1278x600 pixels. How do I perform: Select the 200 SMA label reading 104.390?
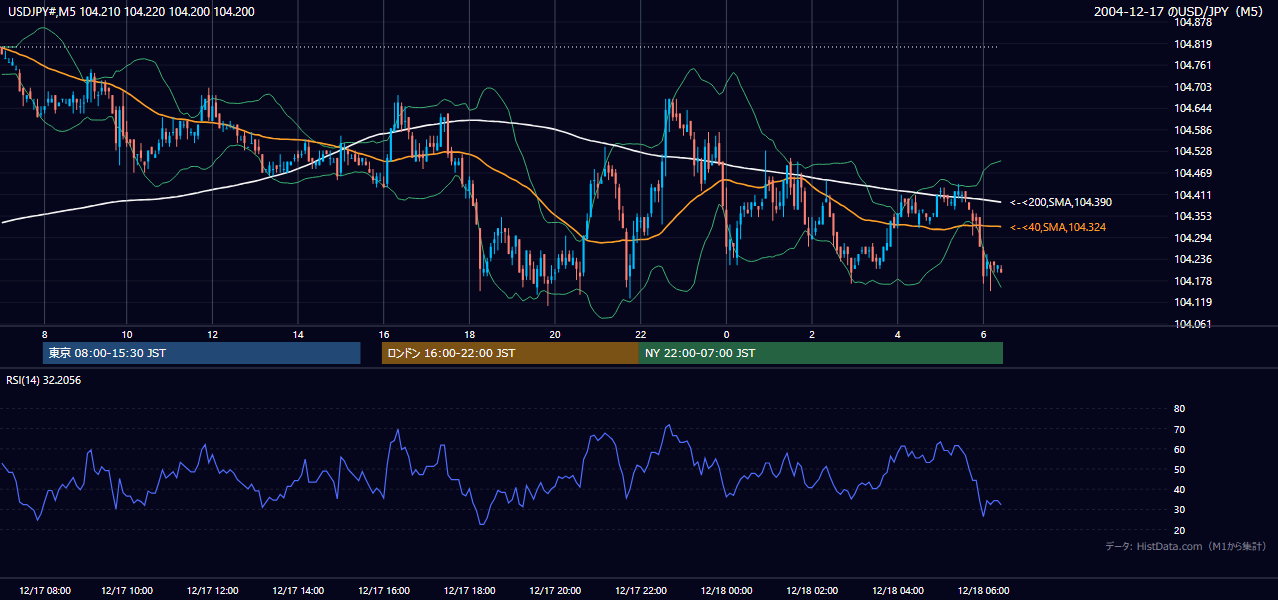point(1061,202)
